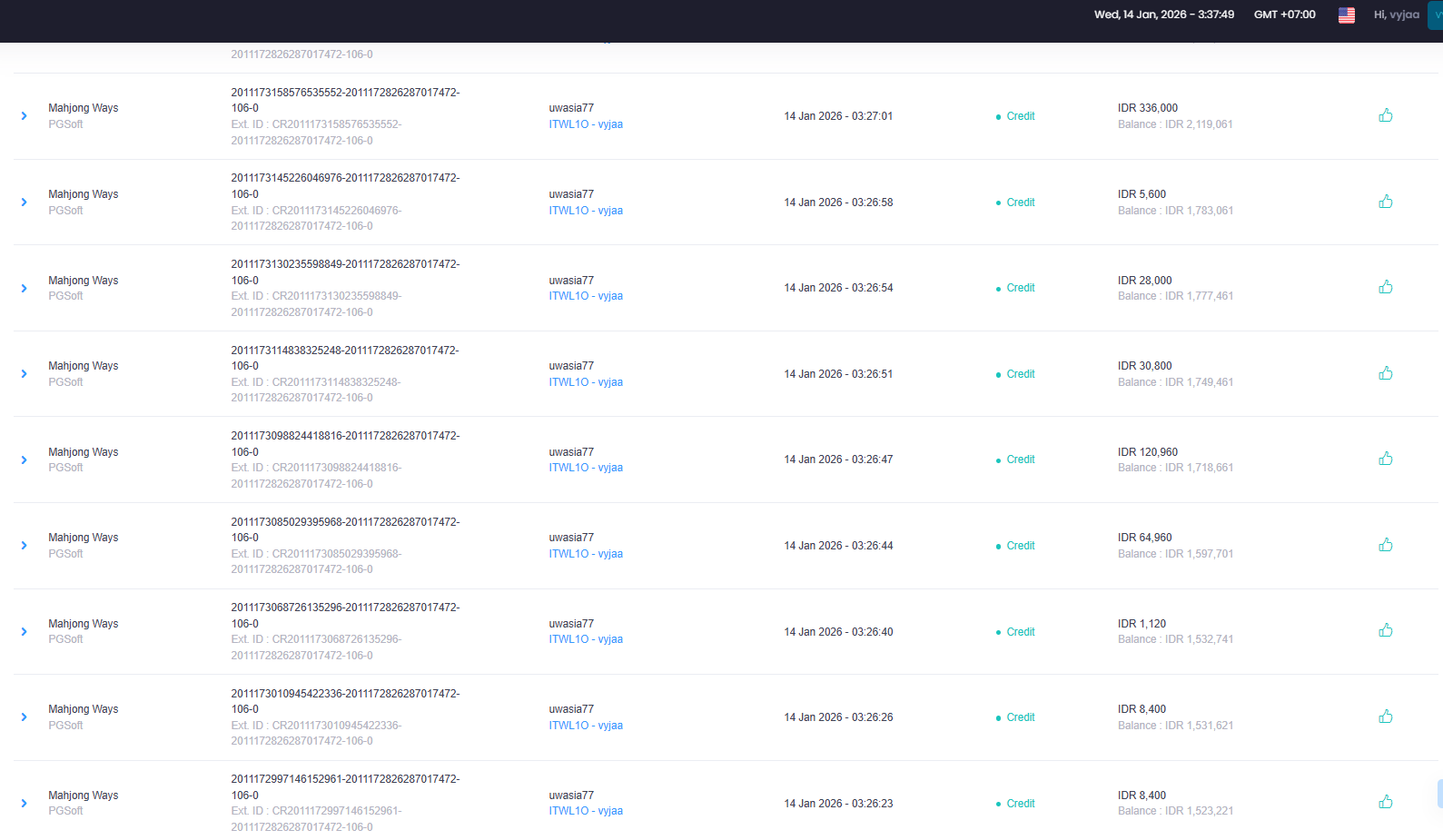Expand the 03:26:40 transaction row chevron
This screenshot has height=840, width=1443.
point(25,631)
